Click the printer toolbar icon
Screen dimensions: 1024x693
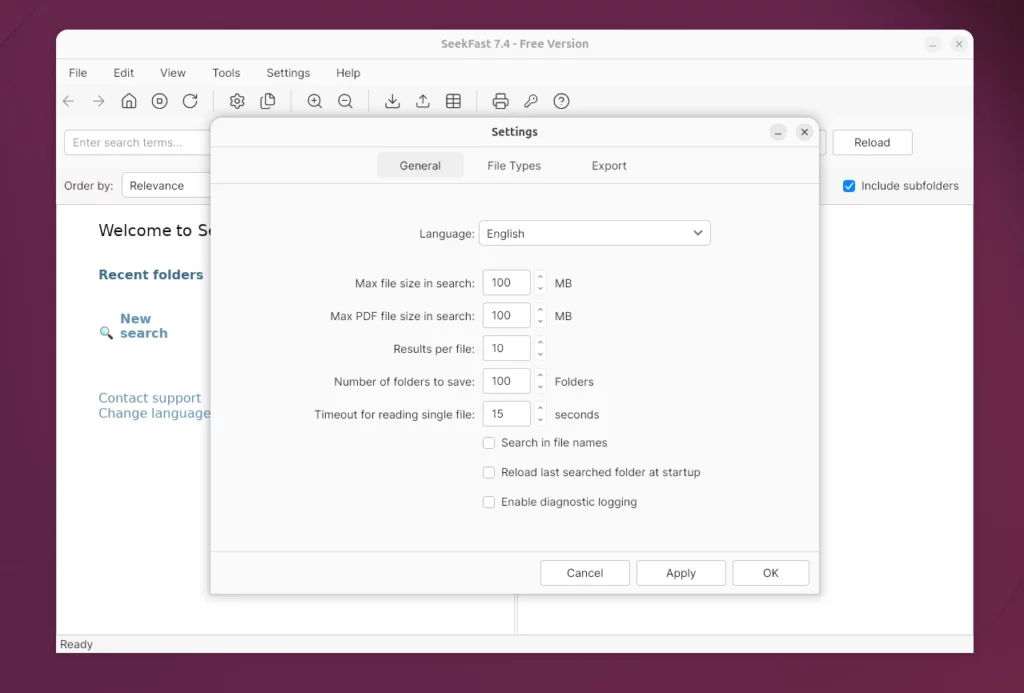pyautogui.click(x=500, y=101)
